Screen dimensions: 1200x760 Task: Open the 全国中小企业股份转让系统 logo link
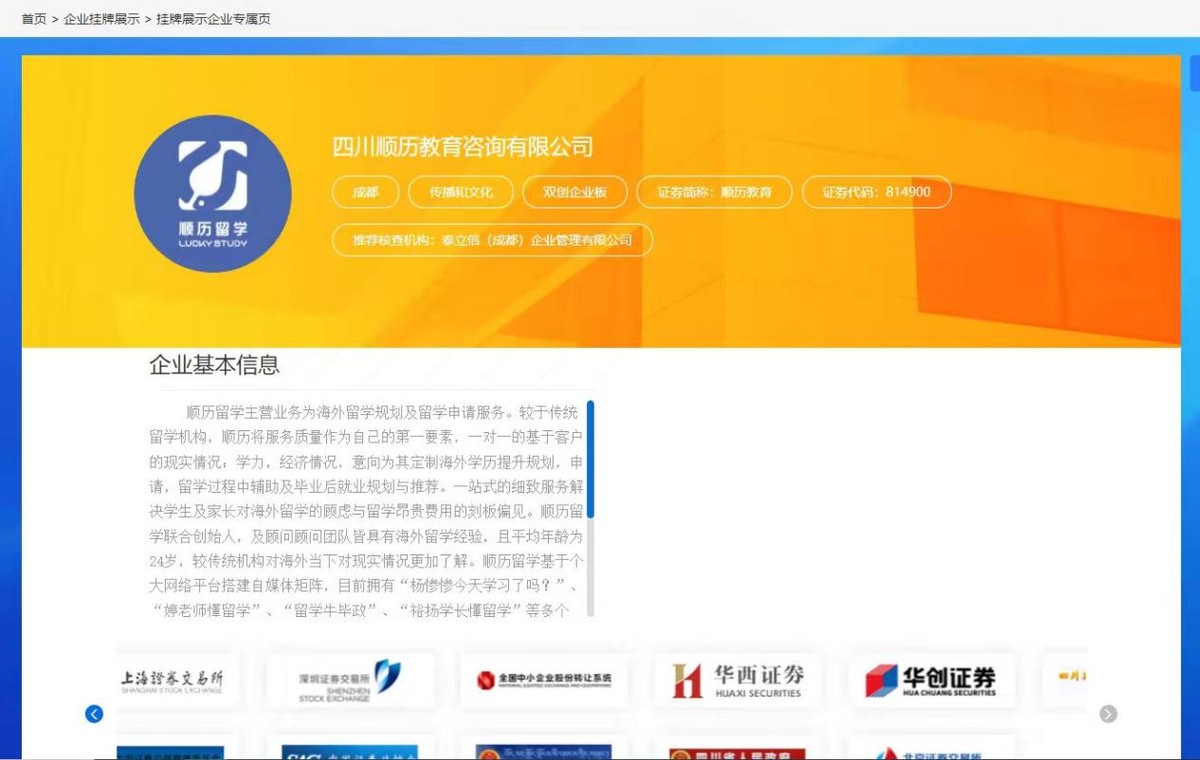point(544,681)
